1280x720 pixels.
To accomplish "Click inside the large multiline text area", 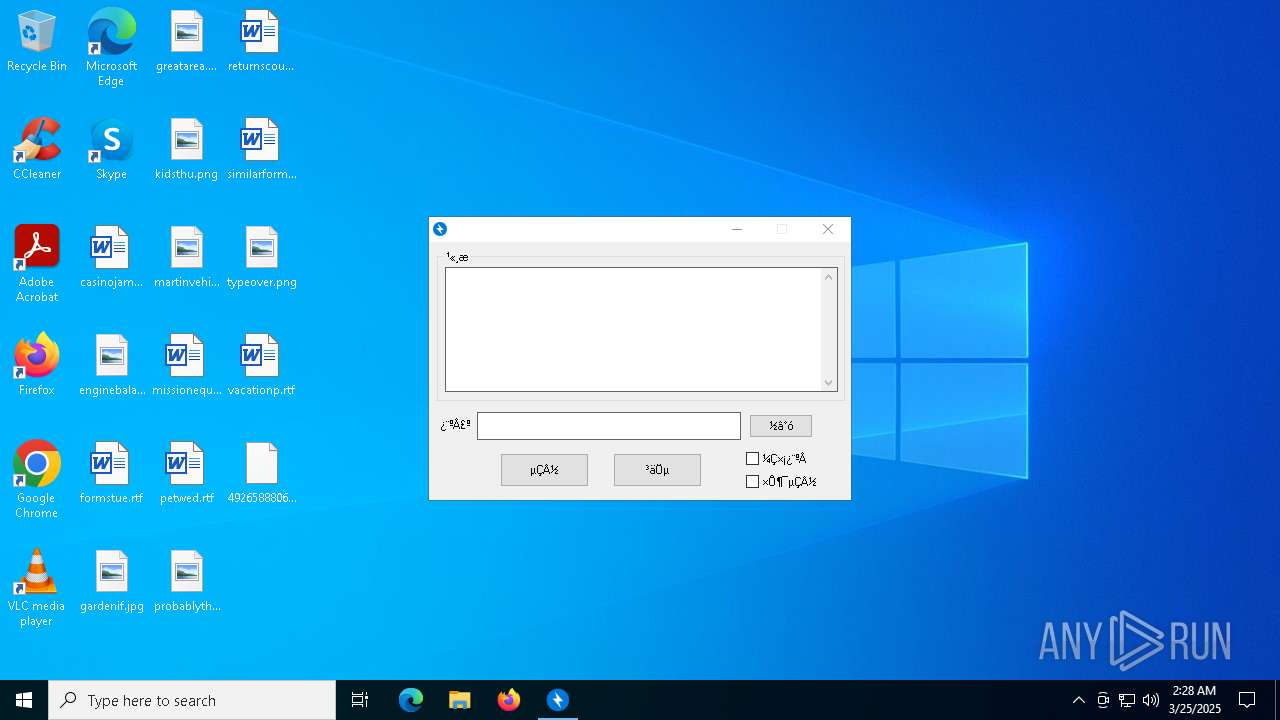I will pyautogui.click(x=633, y=329).
